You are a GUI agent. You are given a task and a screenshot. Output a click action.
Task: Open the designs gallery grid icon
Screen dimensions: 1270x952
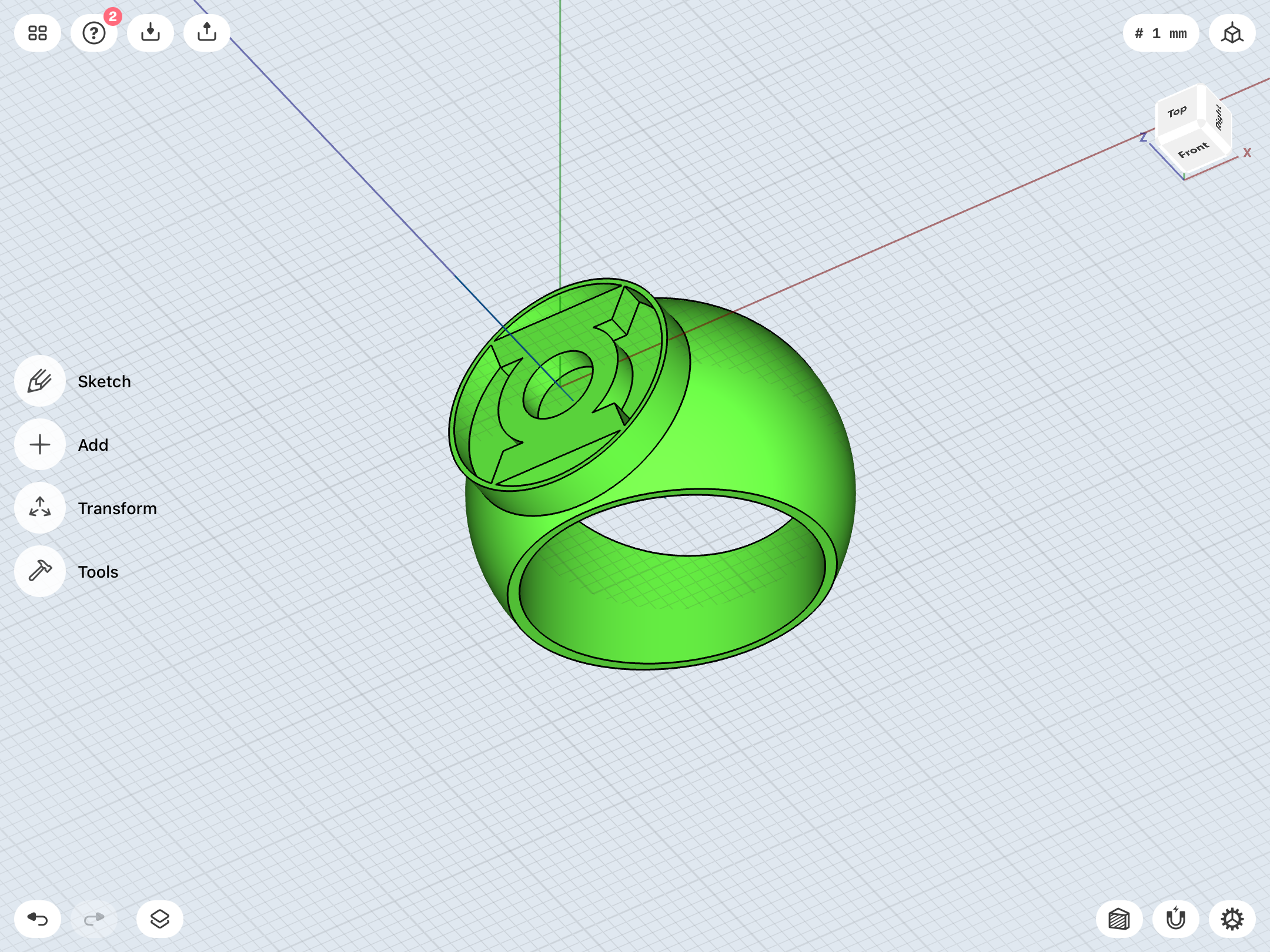38,33
